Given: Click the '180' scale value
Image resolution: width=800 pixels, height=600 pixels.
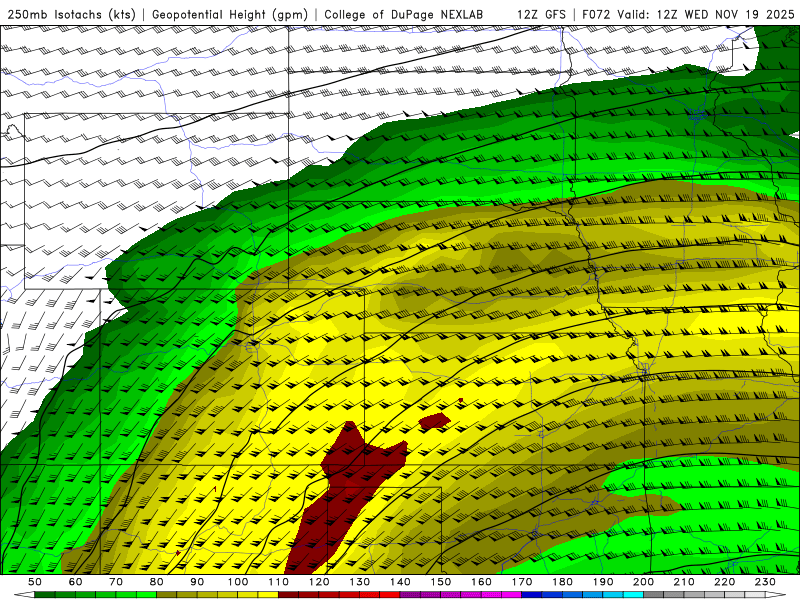Looking at the screenshot, I should coord(563,582).
